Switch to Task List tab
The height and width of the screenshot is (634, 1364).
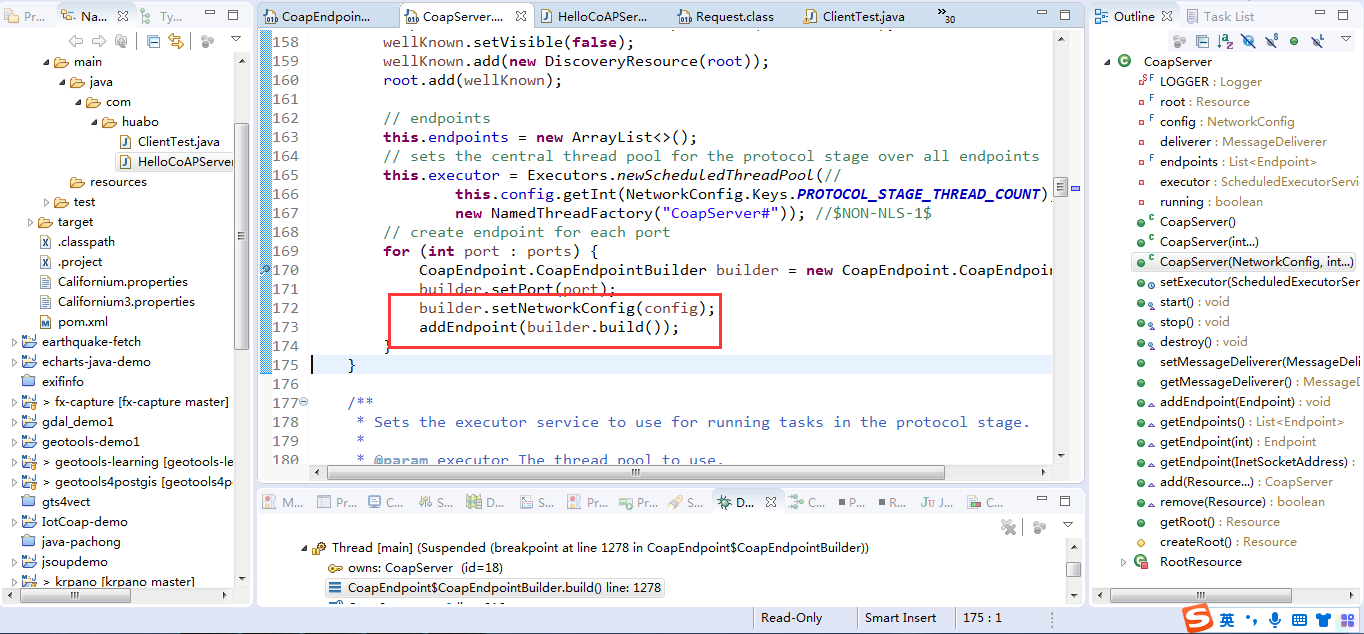1220,16
